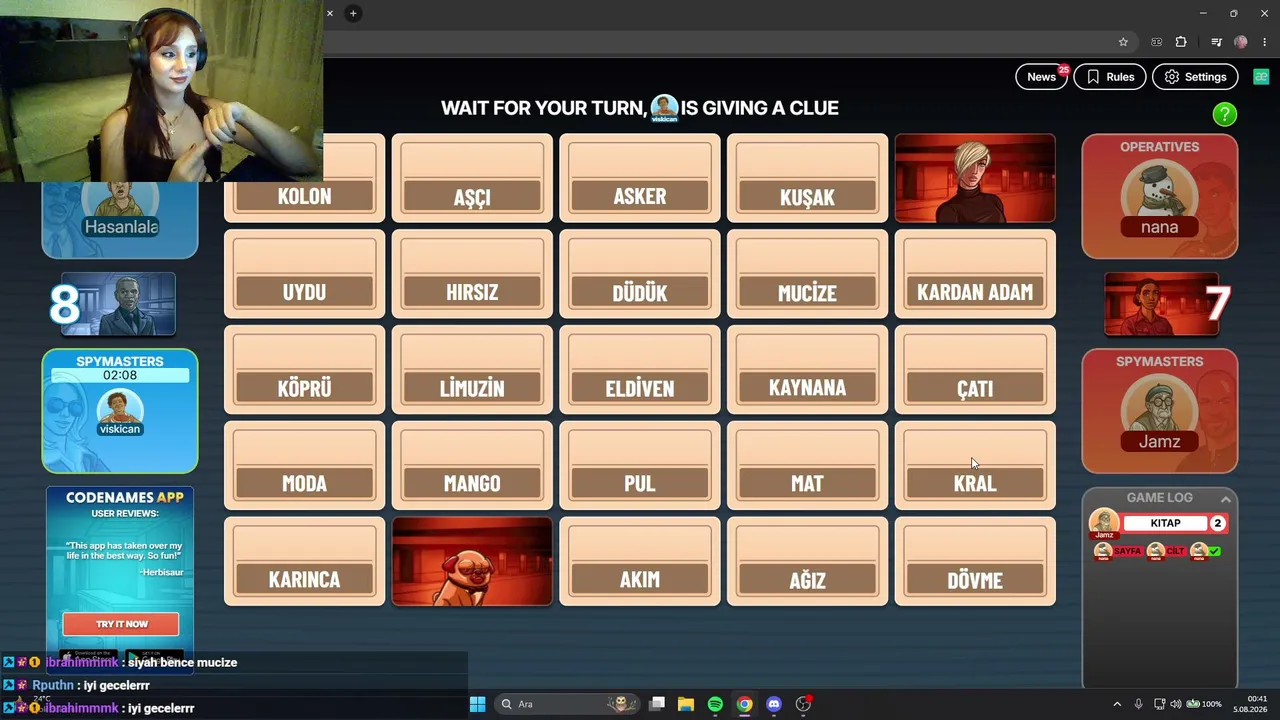The height and width of the screenshot is (720, 1280).
Task: Open File Explorer from the taskbar
Action: click(686, 704)
